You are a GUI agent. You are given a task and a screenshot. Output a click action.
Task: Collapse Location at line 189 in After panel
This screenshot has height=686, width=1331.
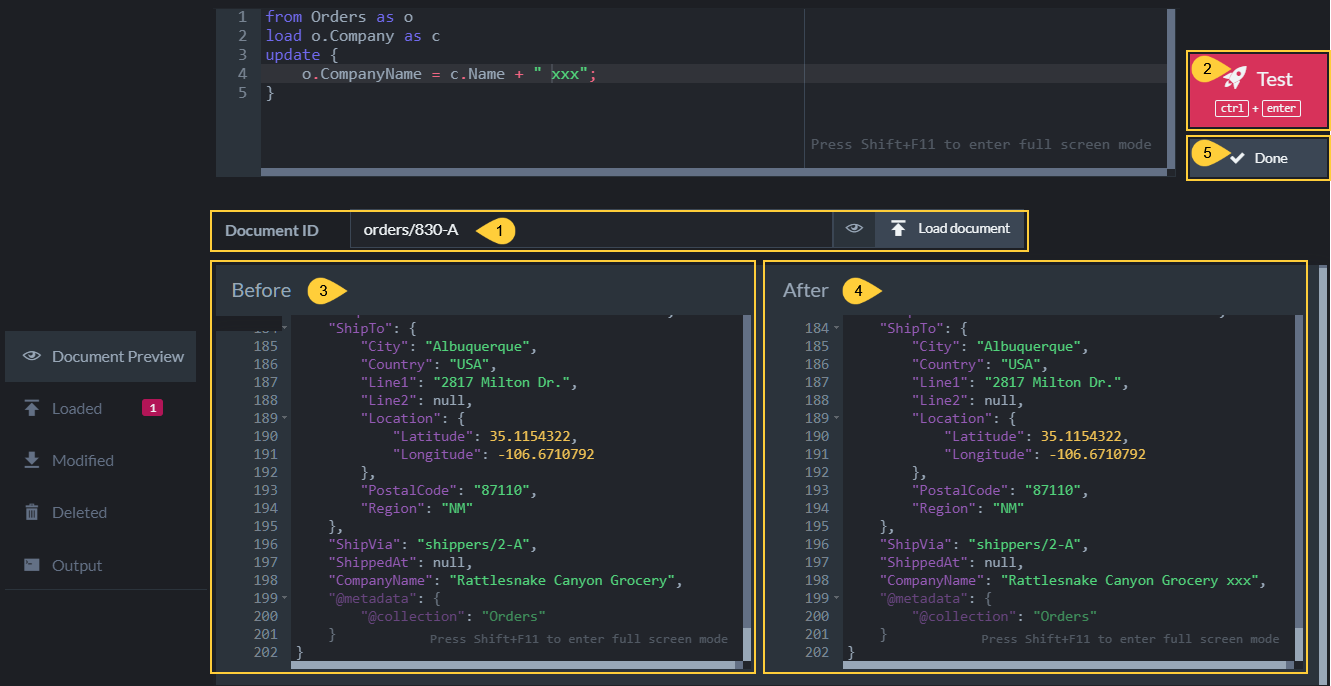(x=837, y=419)
